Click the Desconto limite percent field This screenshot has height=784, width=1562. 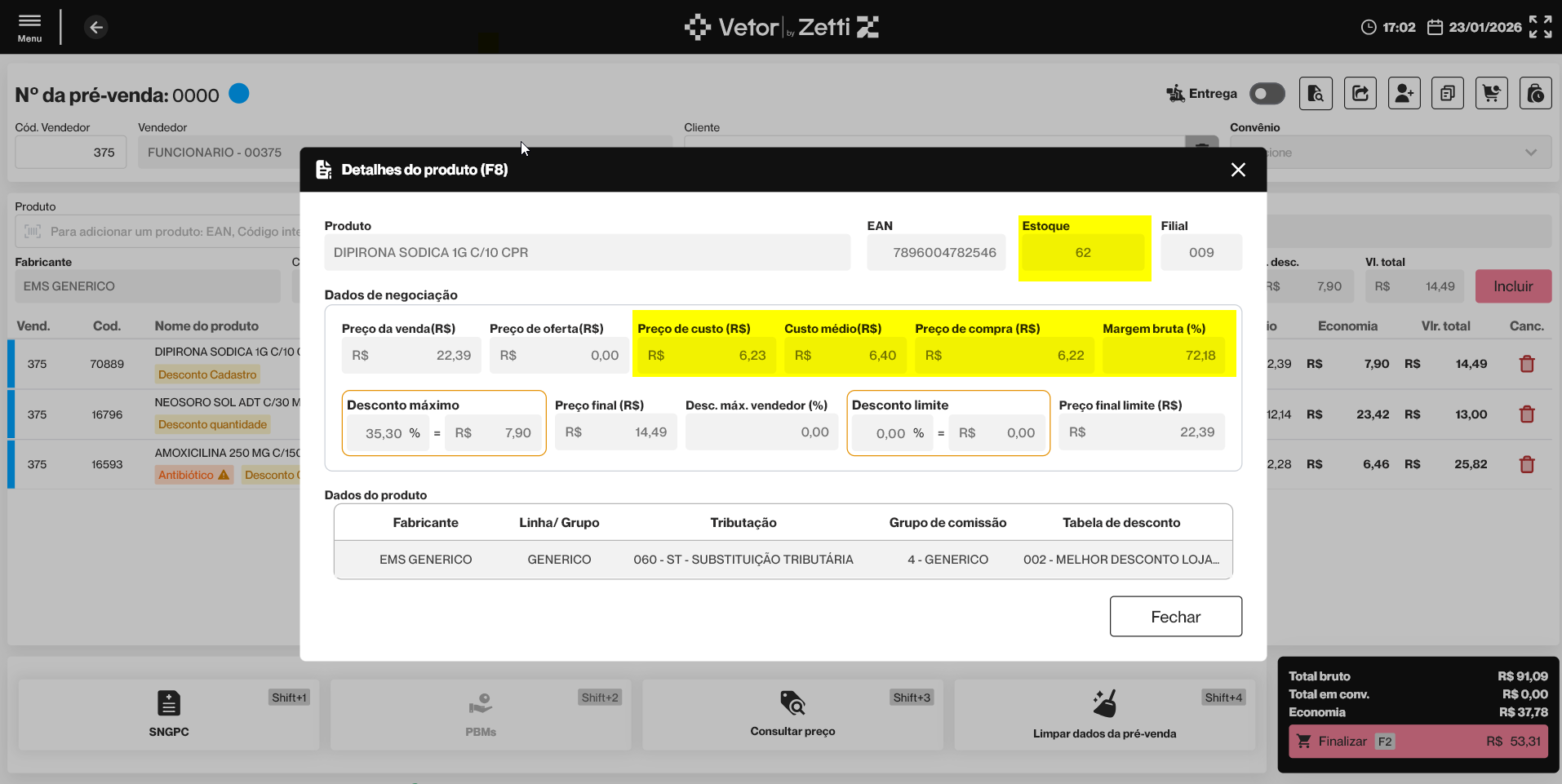click(893, 433)
